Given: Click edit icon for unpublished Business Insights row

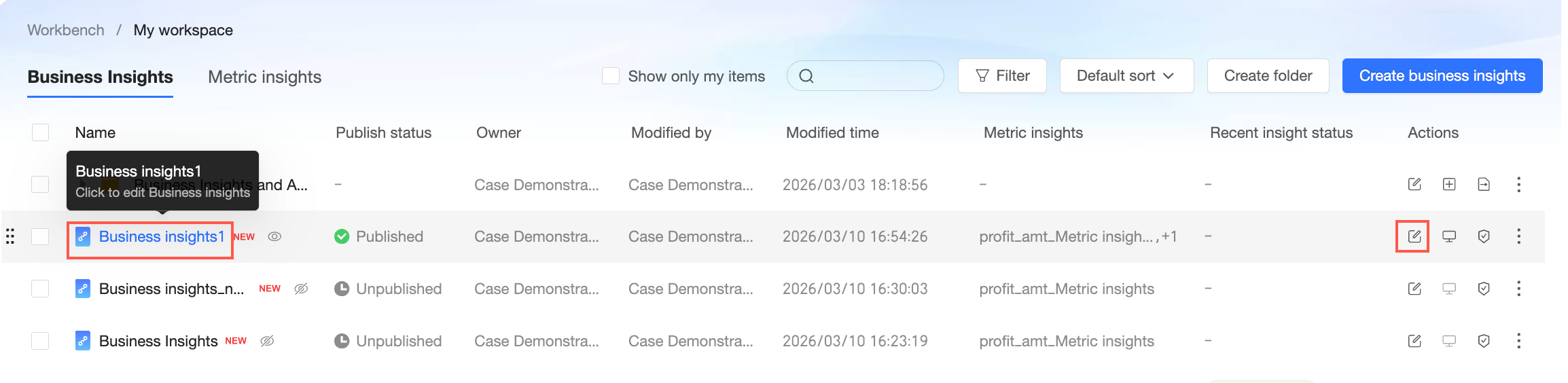Looking at the screenshot, I should click(x=1414, y=341).
